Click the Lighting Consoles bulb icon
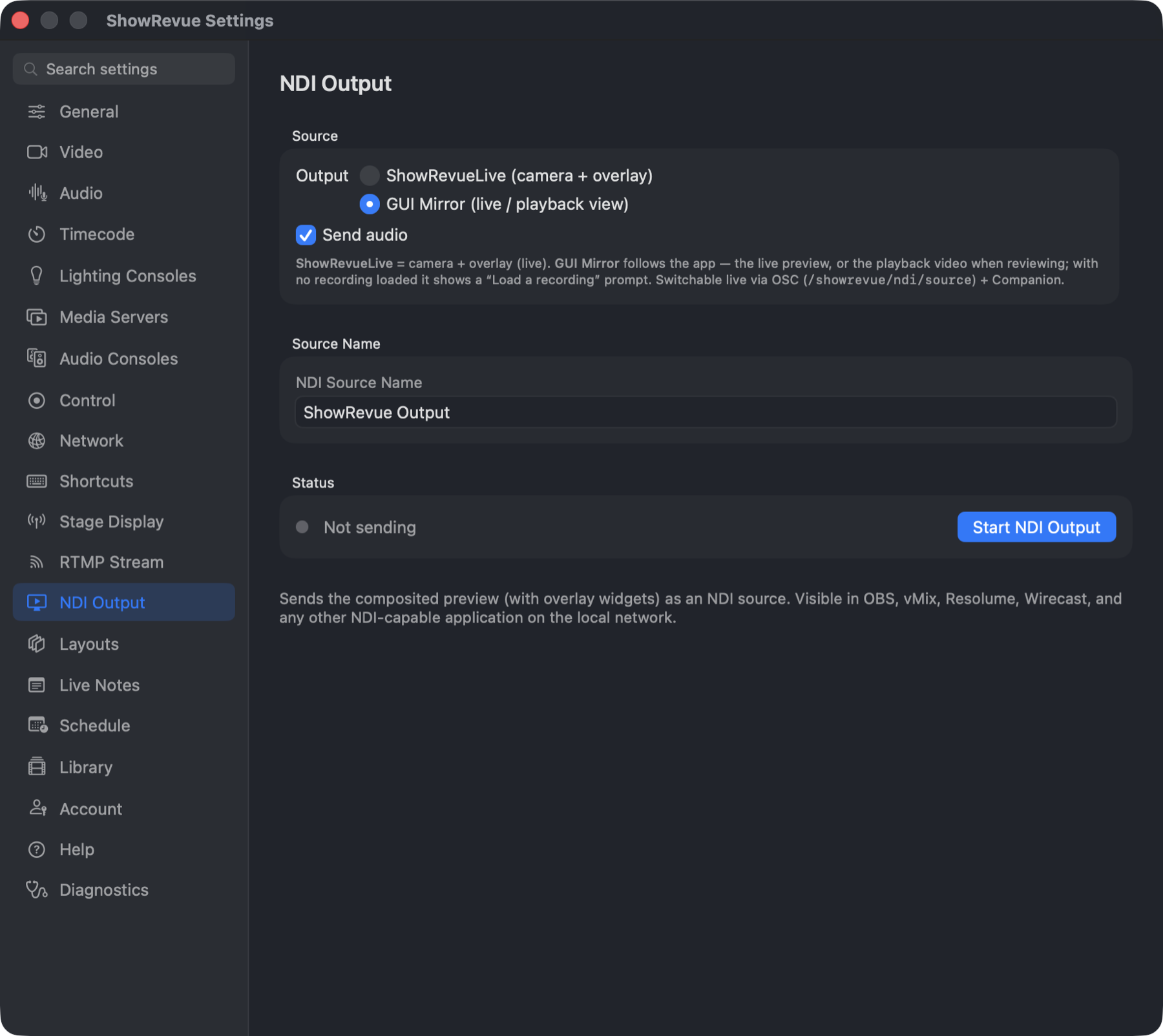This screenshot has height=1036, width=1163. click(37, 276)
